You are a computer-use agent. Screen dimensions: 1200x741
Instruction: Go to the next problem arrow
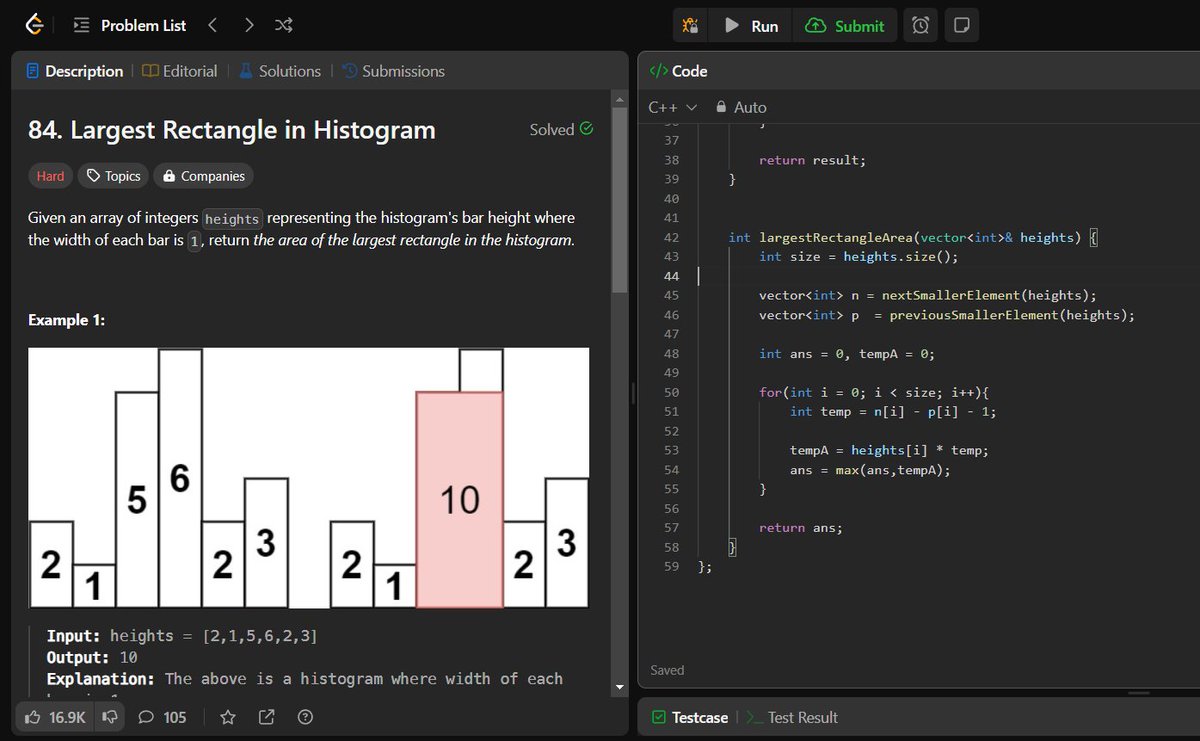[248, 25]
